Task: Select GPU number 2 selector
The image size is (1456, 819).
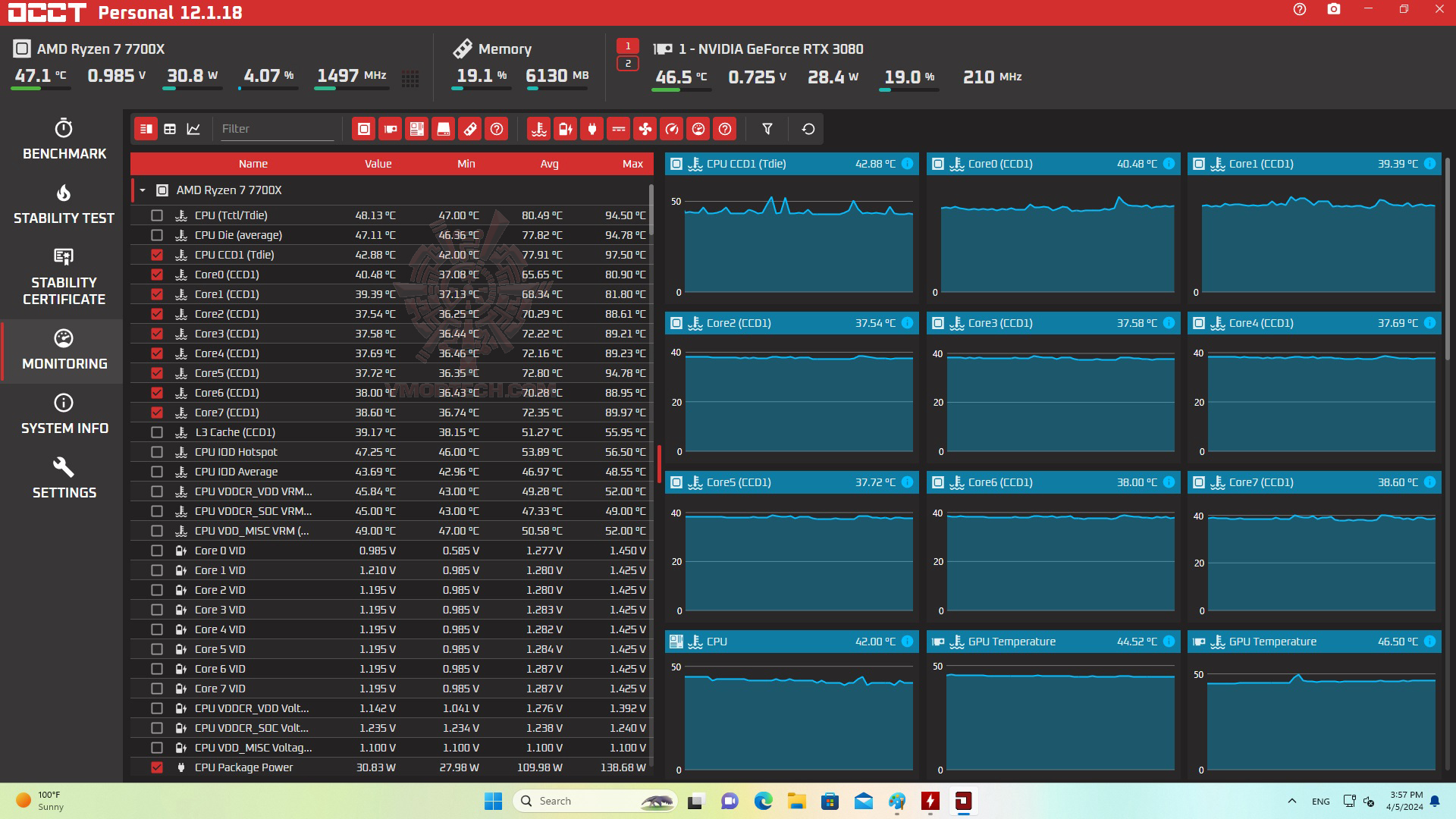Action: 628,64
